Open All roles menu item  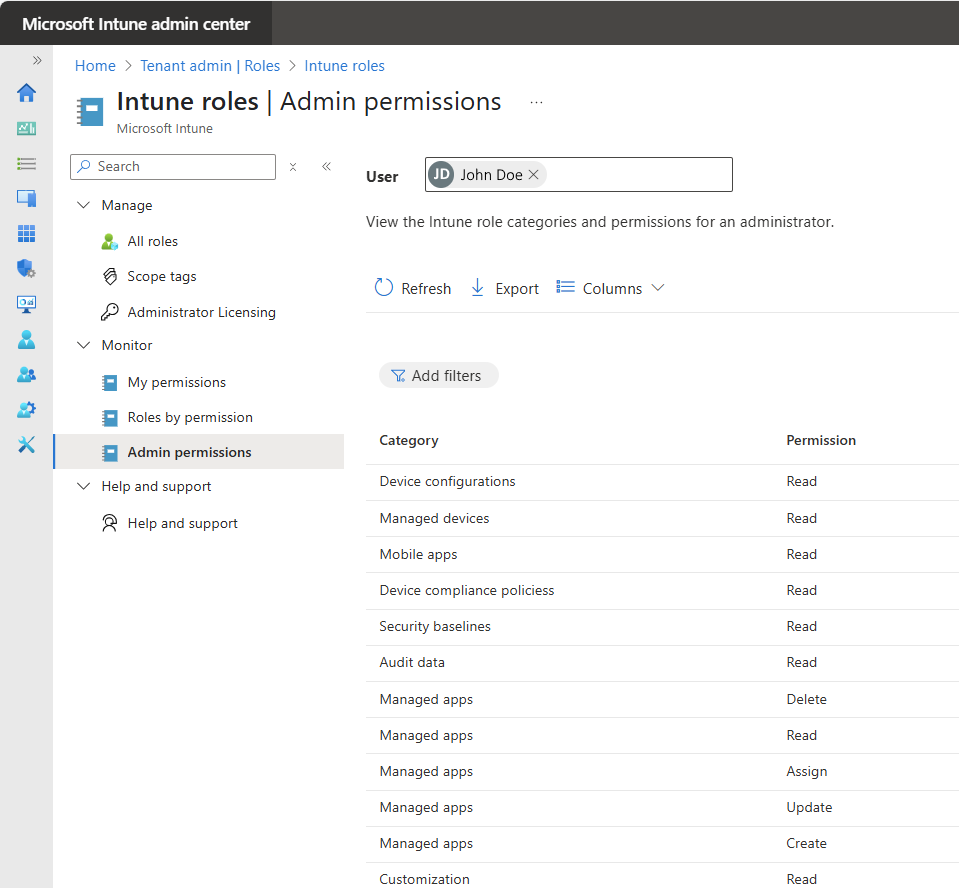(152, 241)
